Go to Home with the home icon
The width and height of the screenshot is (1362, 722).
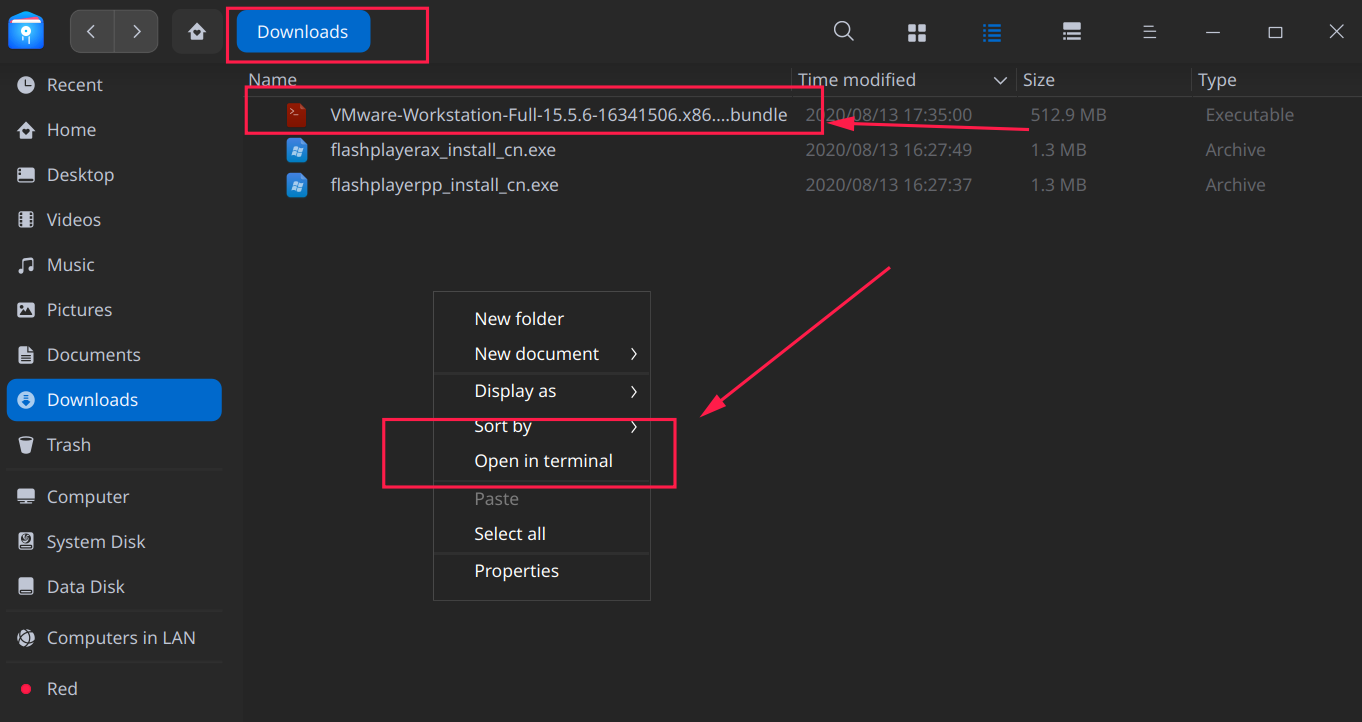[x=197, y=31]
